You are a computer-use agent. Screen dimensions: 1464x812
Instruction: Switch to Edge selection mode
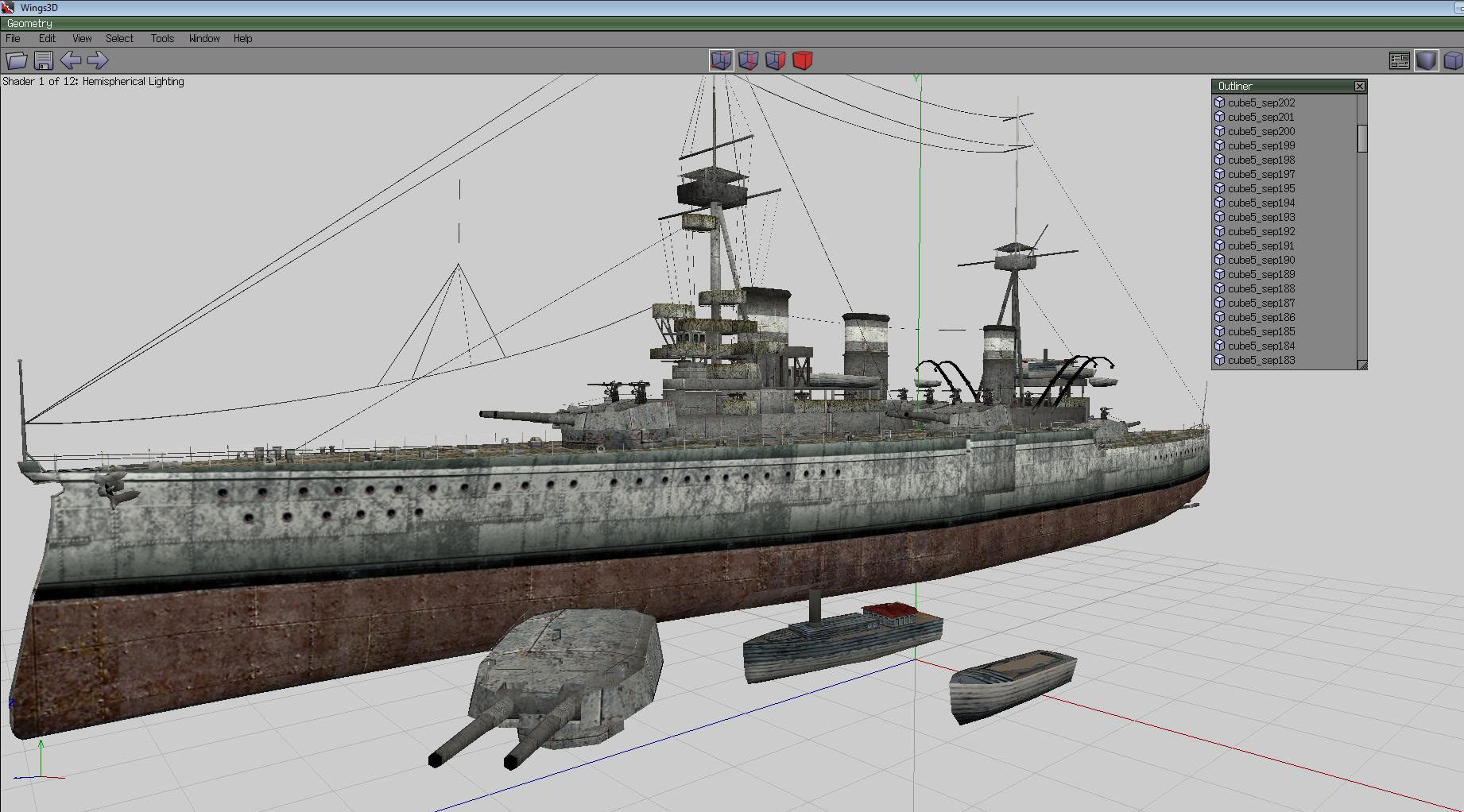tap(748, 60)
